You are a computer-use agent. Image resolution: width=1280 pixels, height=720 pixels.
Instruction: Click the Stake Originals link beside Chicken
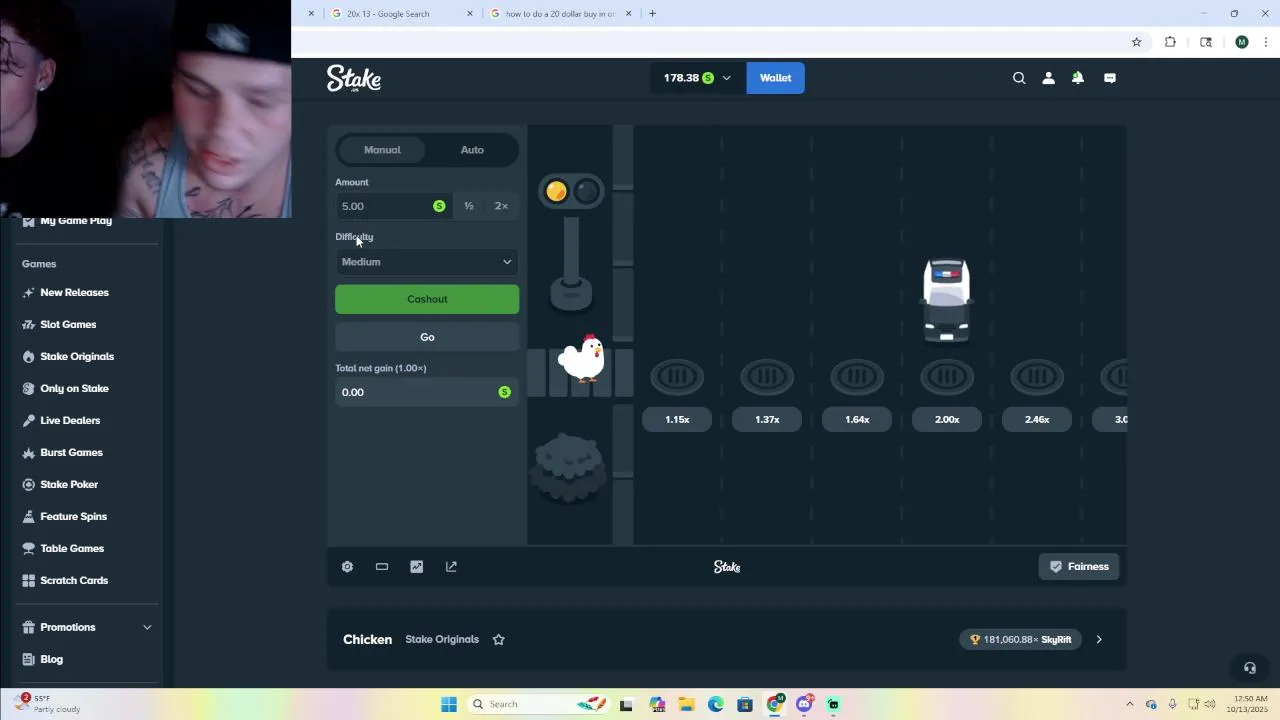pos(442,639)
